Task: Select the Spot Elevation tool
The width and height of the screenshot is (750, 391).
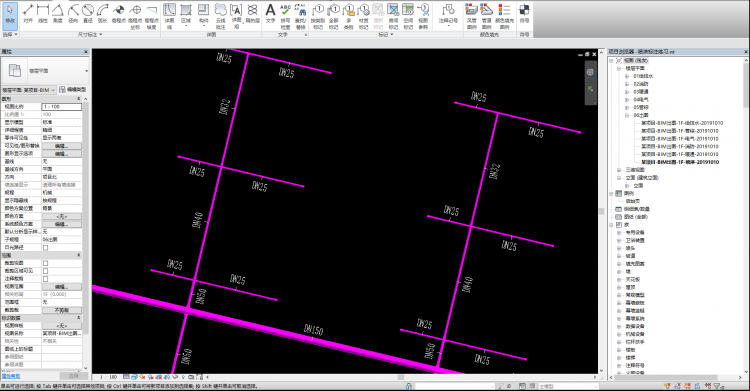Action: point(119,13)
